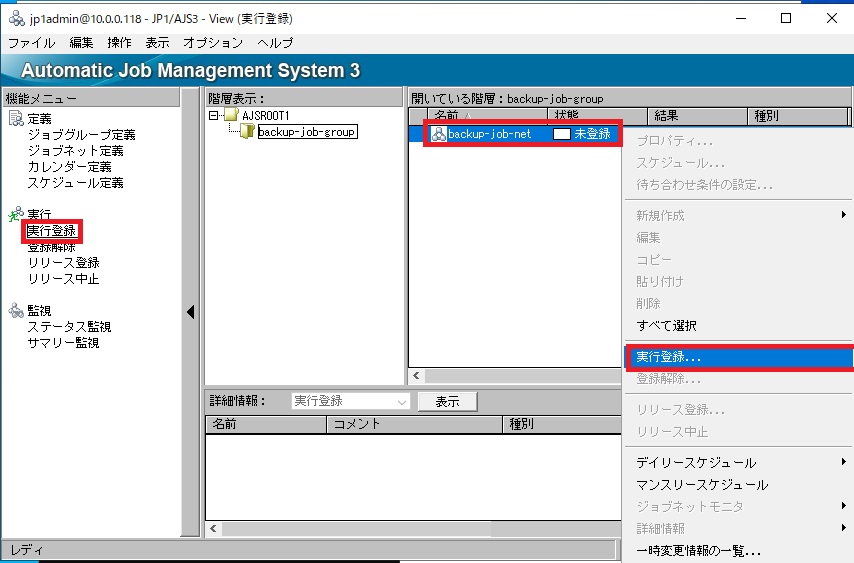Screen dimensions: 854x563
Task: Open the ファイル menu
Action: click(x=32, y=42)
